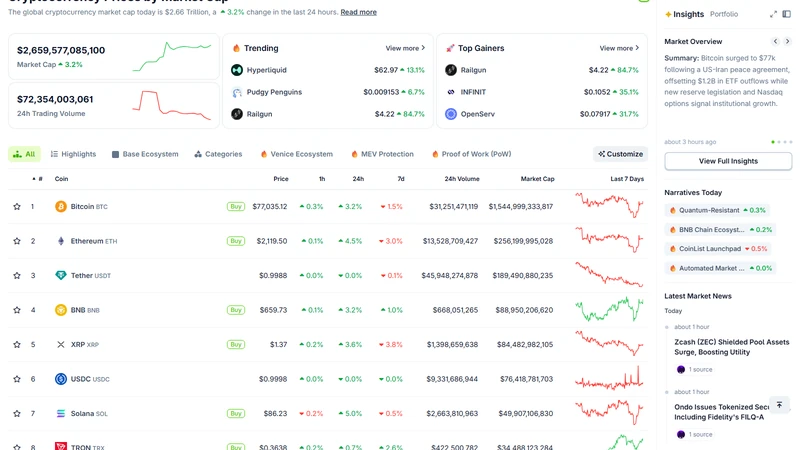Click the 24h Trading Volume chart card
This screenshot has height=450, width=800.
click(x=114, y=105)
